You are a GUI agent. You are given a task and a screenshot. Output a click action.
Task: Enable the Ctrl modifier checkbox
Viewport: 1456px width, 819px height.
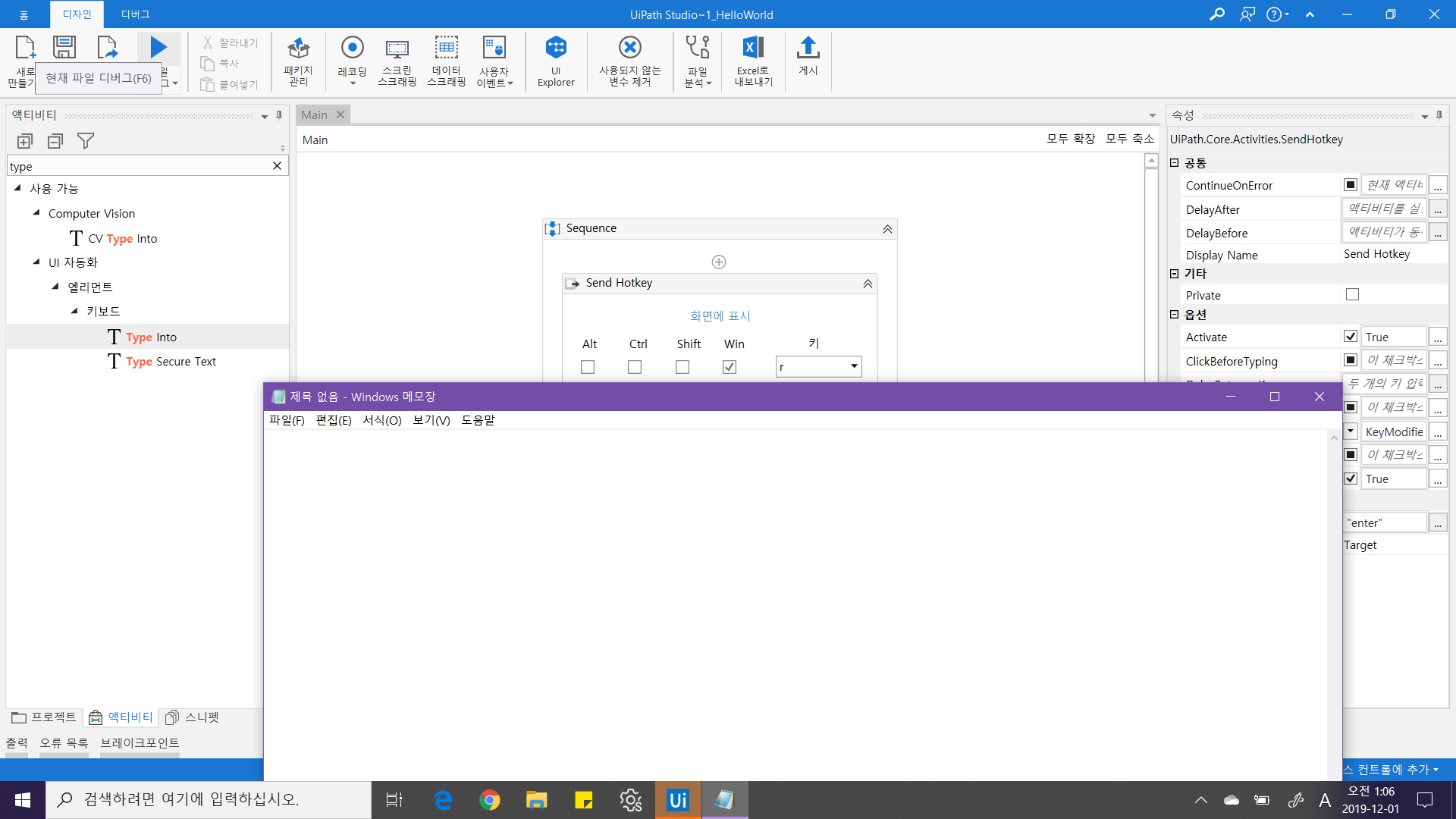pos(635,367)
